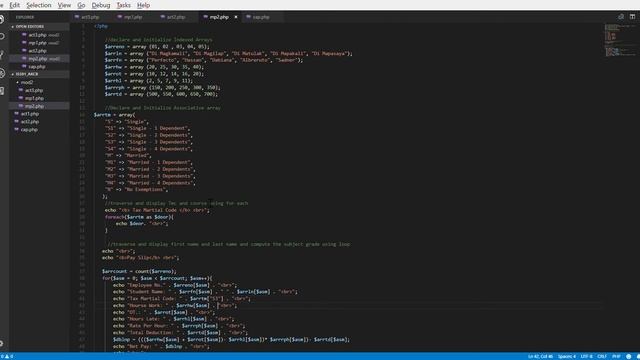The height and width of the screenshot is (360, 640).
Task: Switch to the cap.php editor tab
Action: pos(261,17)
